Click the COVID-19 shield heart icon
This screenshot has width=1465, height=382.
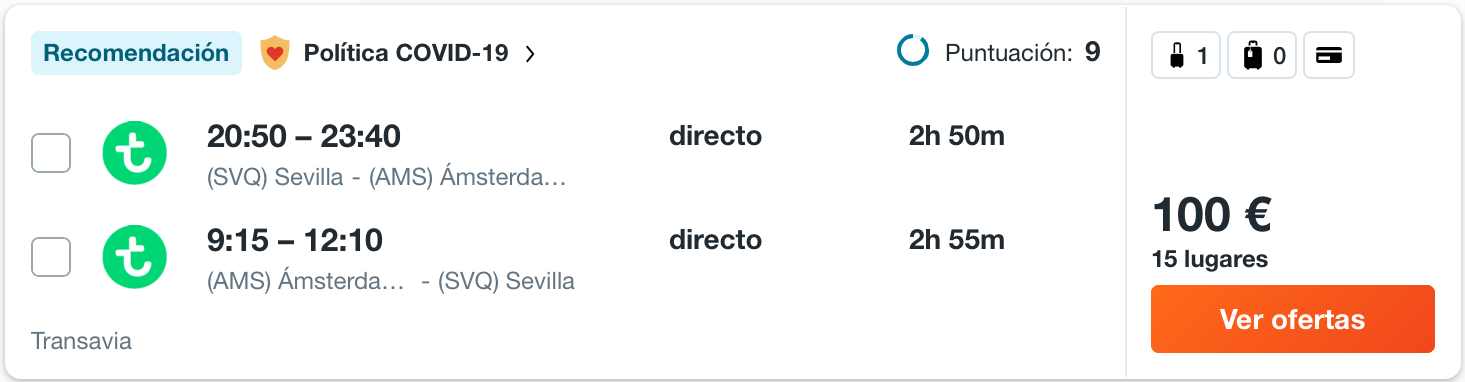[274, 53]
